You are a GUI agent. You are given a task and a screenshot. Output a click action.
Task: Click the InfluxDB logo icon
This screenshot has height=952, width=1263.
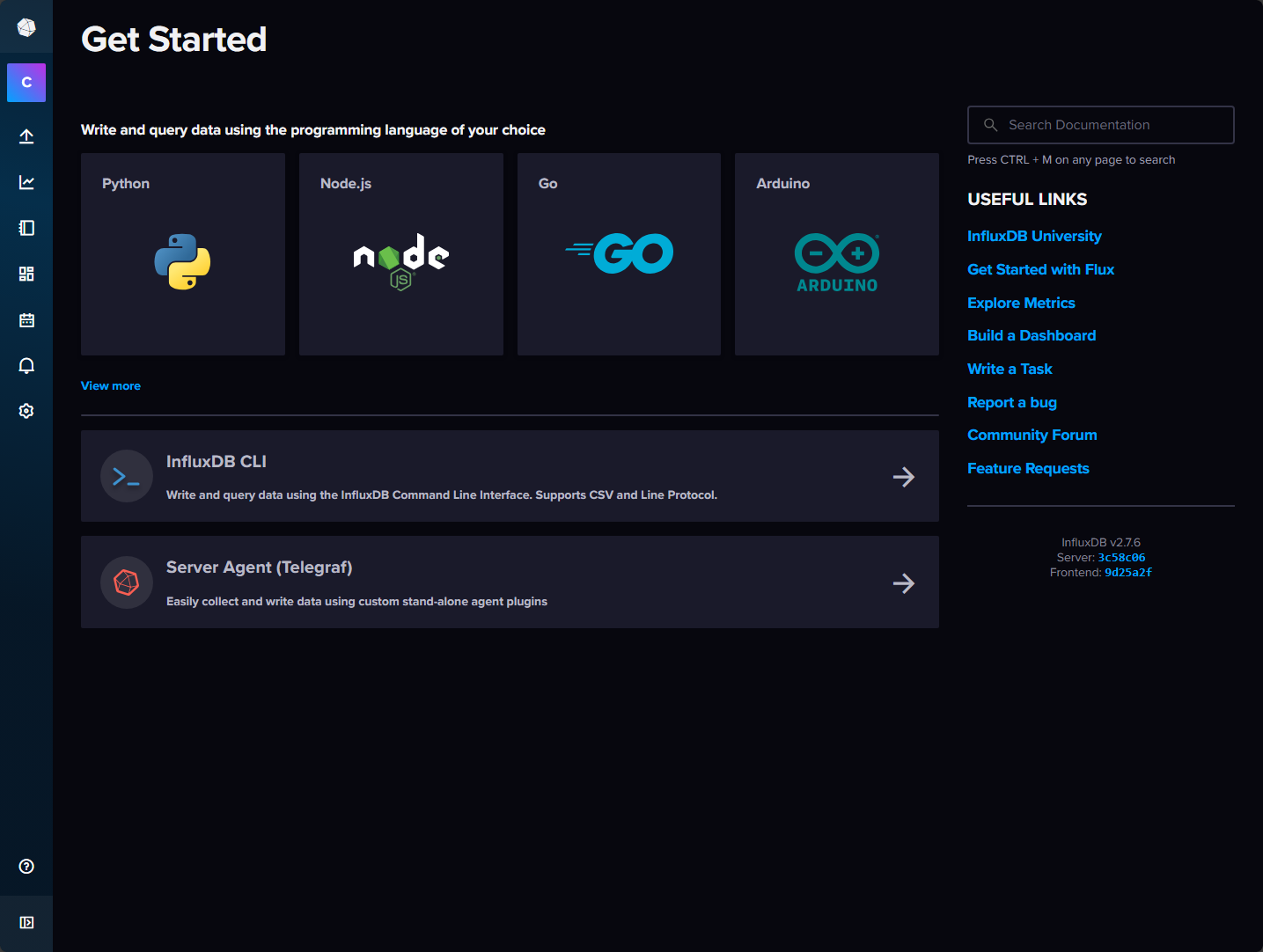tap(26, 28)
